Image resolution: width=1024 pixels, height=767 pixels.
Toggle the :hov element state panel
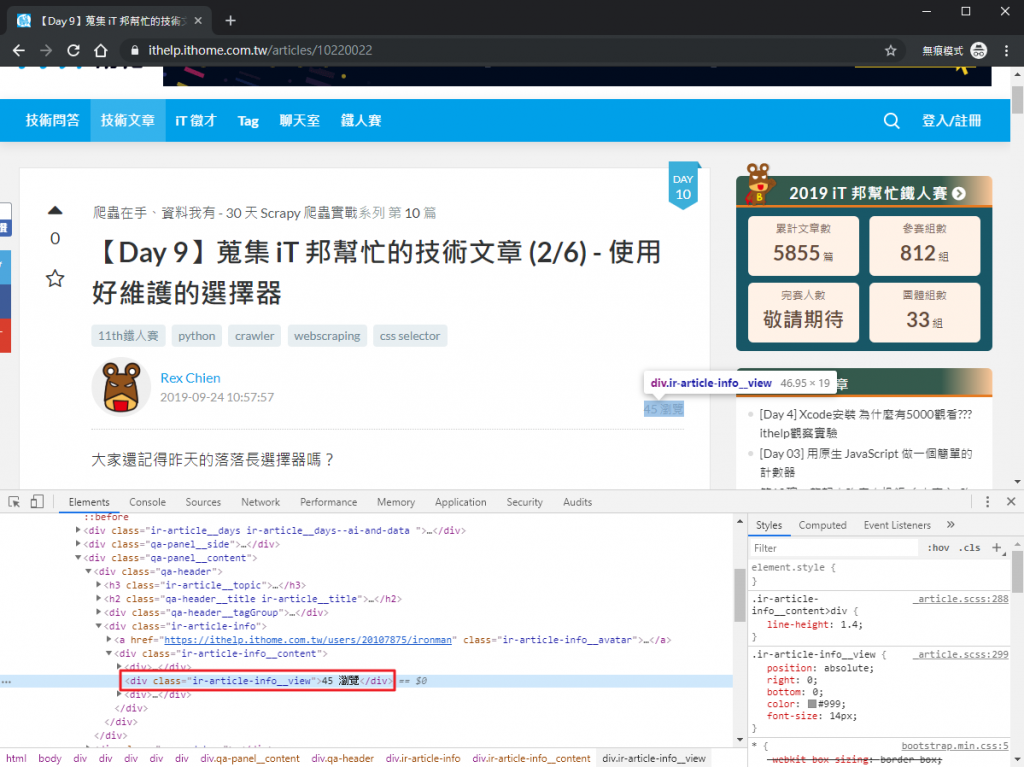click(x=938, y=547)
